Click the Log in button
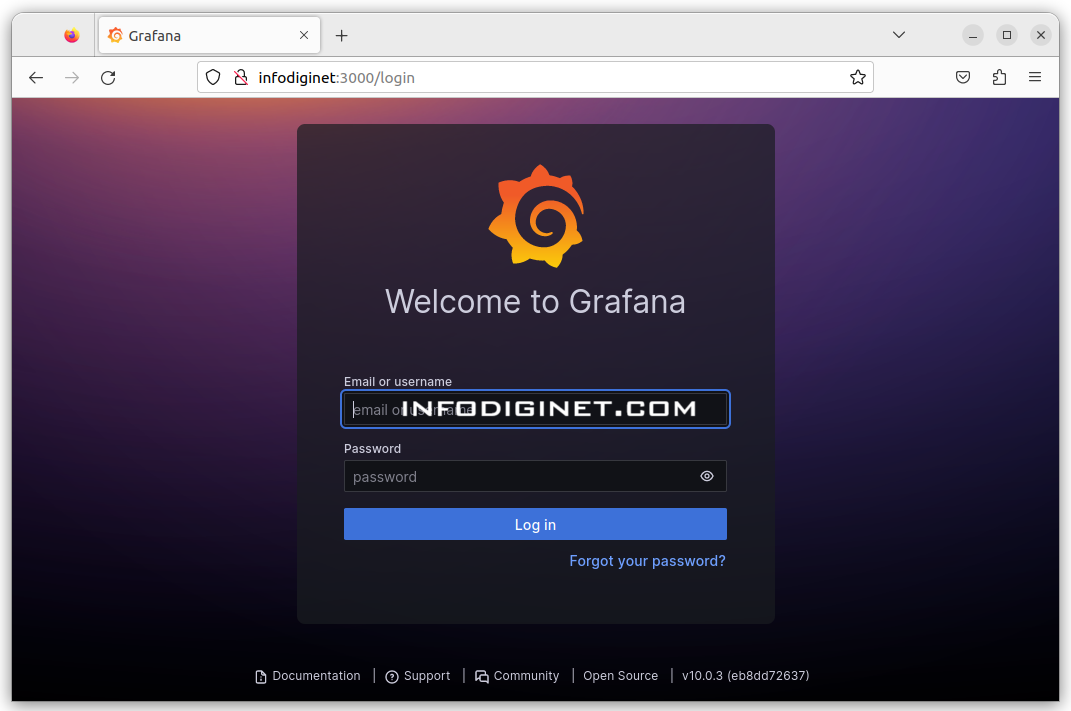1071x711 pixels. (536, 525)
